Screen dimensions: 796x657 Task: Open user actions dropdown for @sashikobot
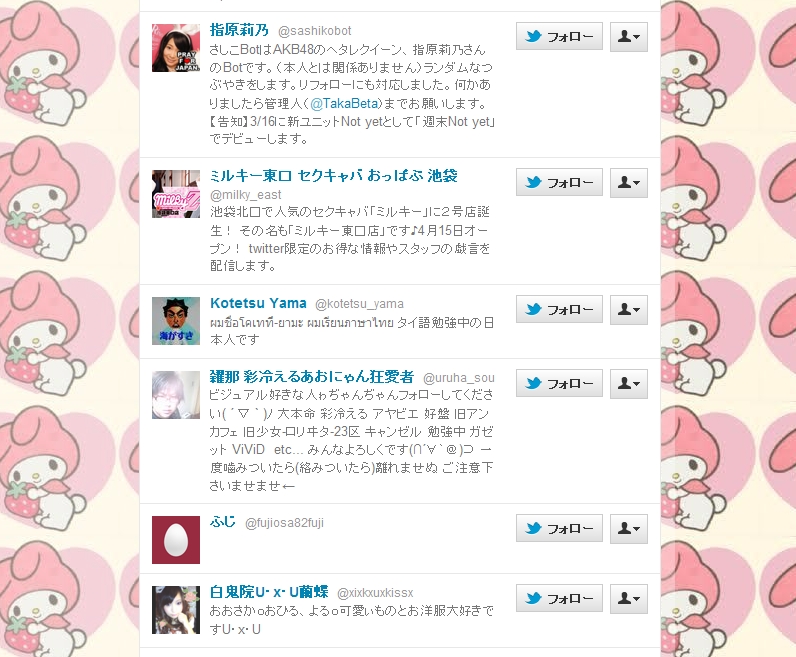[628, 36]
